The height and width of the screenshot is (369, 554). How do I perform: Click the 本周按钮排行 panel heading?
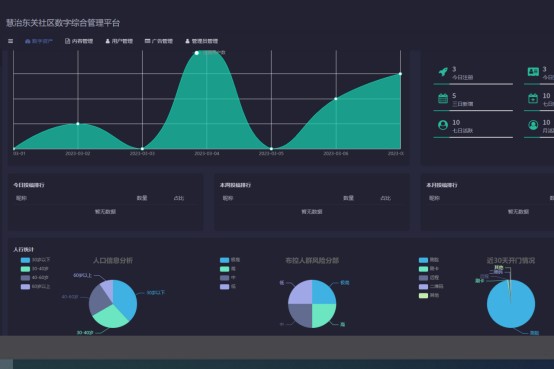tap(235, 185)
